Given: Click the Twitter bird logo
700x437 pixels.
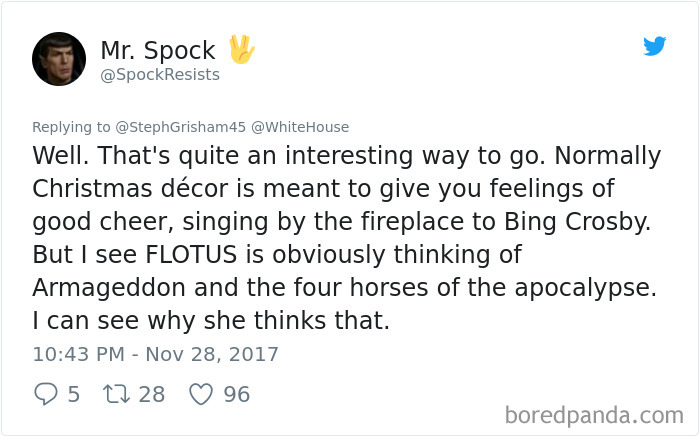Looking at the screenshot, I should [x=654, y=46].
